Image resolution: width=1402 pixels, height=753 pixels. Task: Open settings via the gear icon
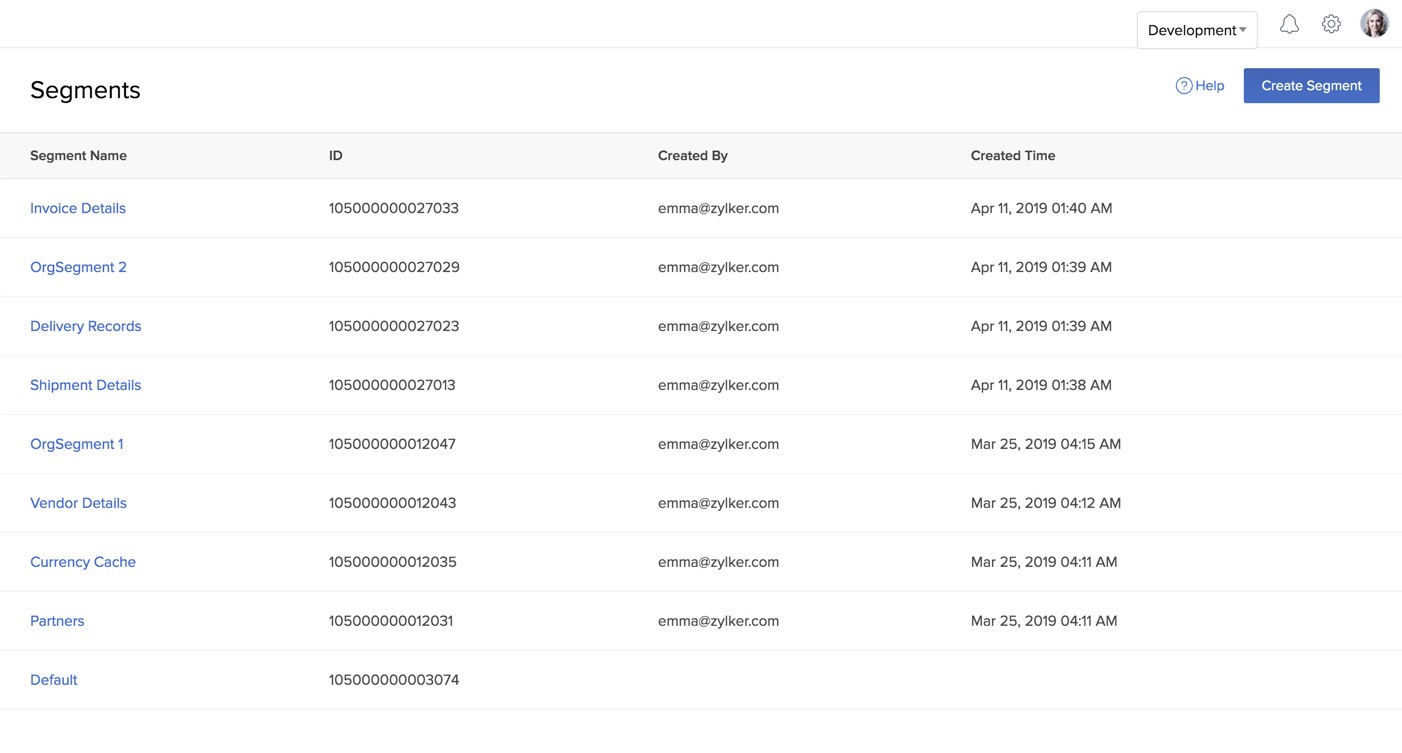point(1331,25)
